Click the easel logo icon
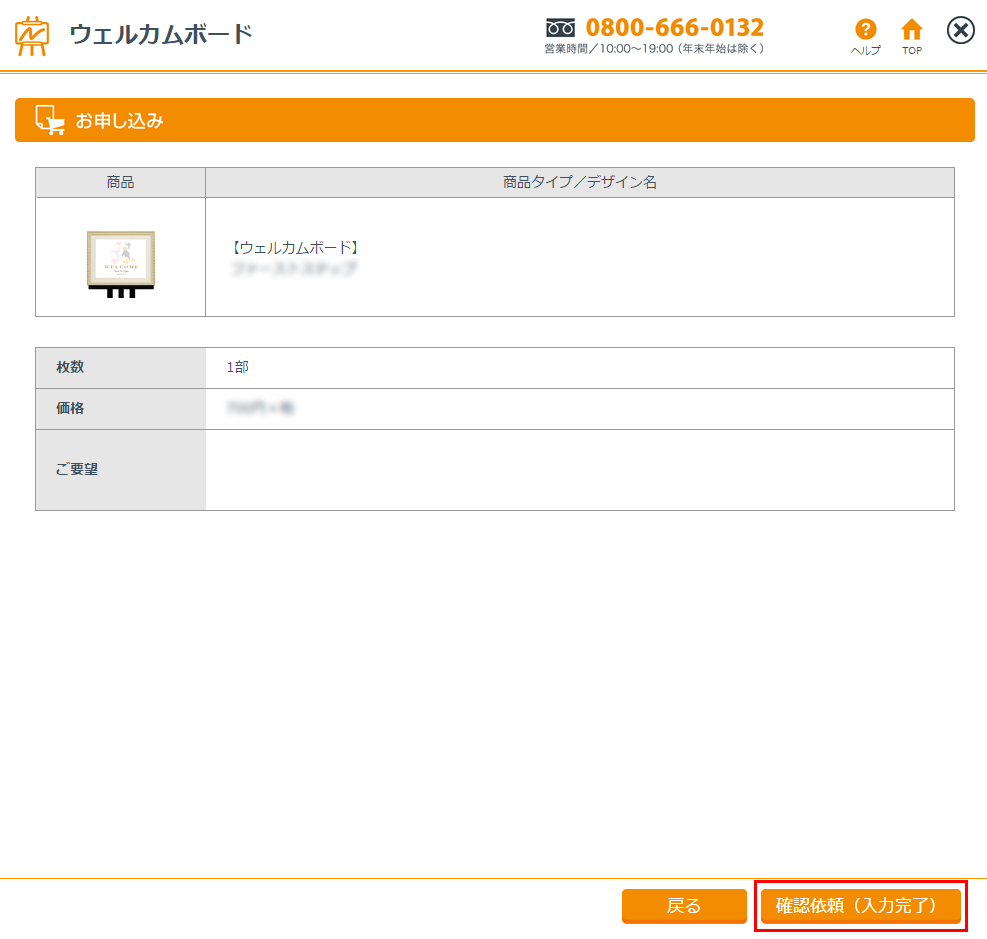Image resolution: width=987 pixels, height=939 pixels. coord(32,35)
